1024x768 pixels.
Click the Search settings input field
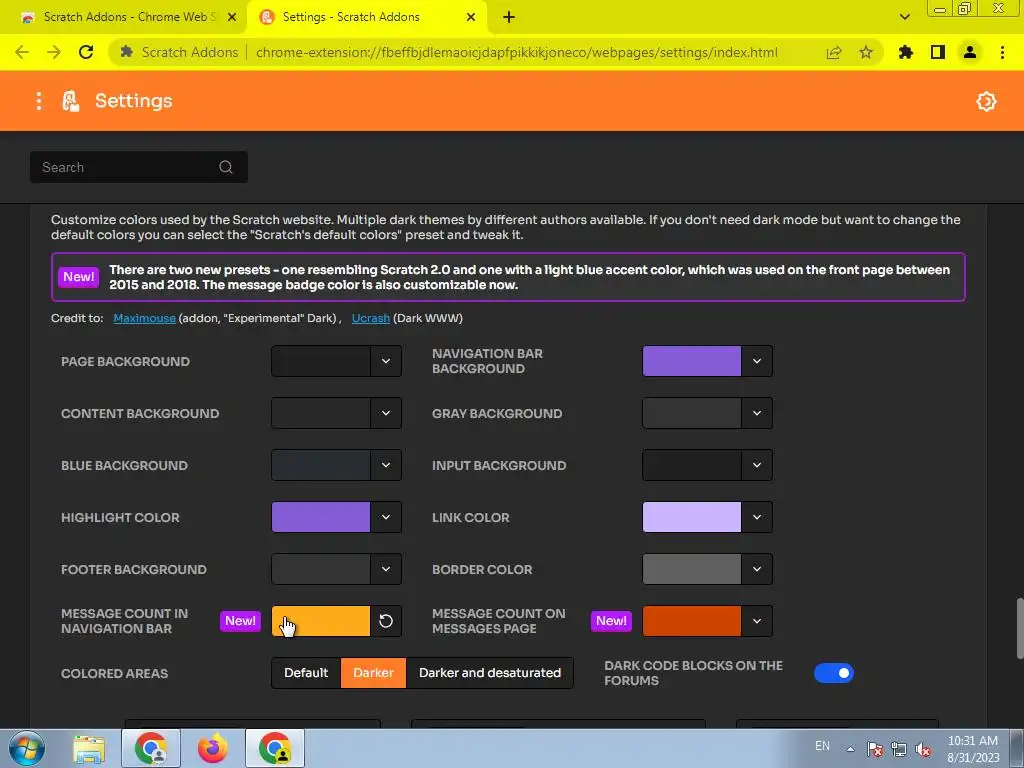[x=138, y=167]
